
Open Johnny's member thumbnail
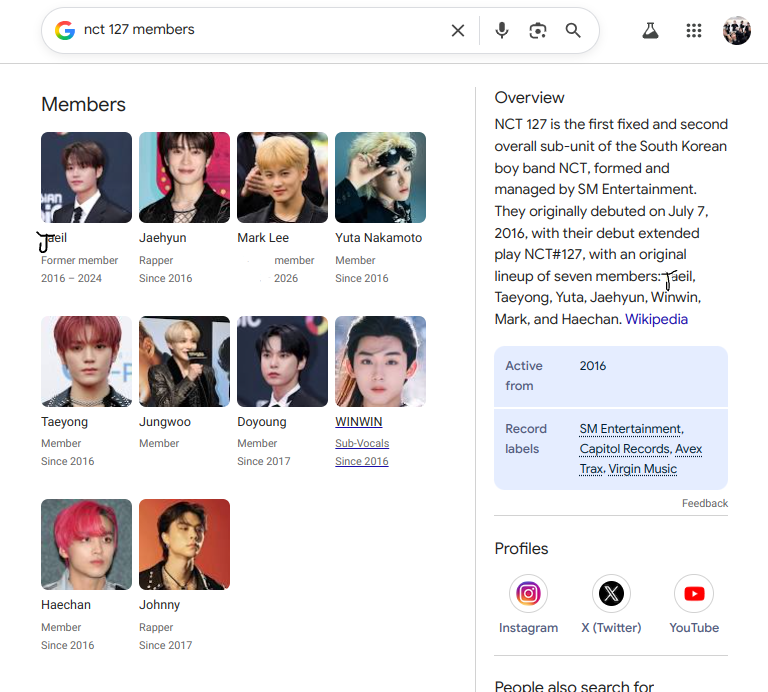(184, 545)
